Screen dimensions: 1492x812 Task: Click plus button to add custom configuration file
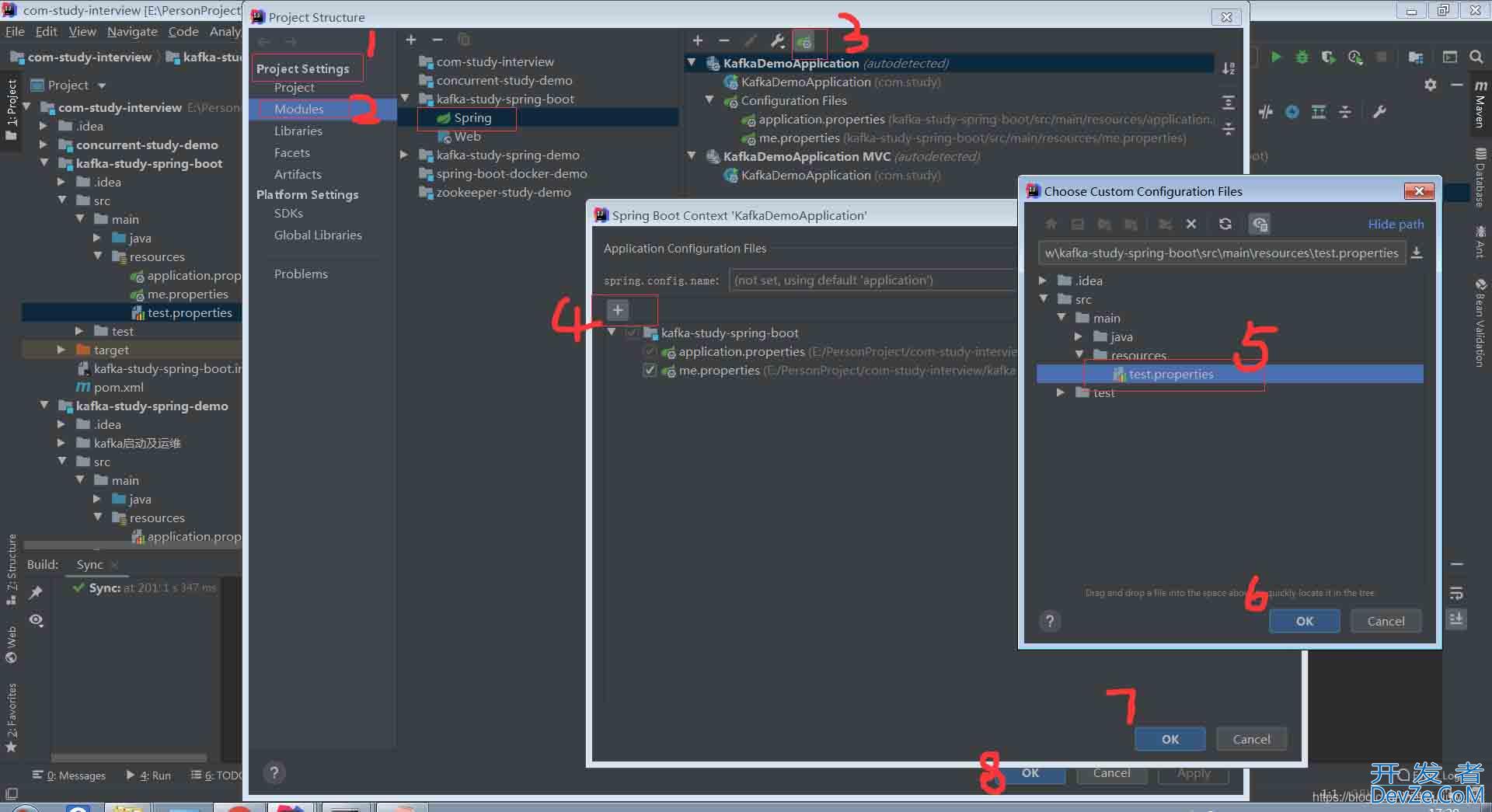[618, 310]
